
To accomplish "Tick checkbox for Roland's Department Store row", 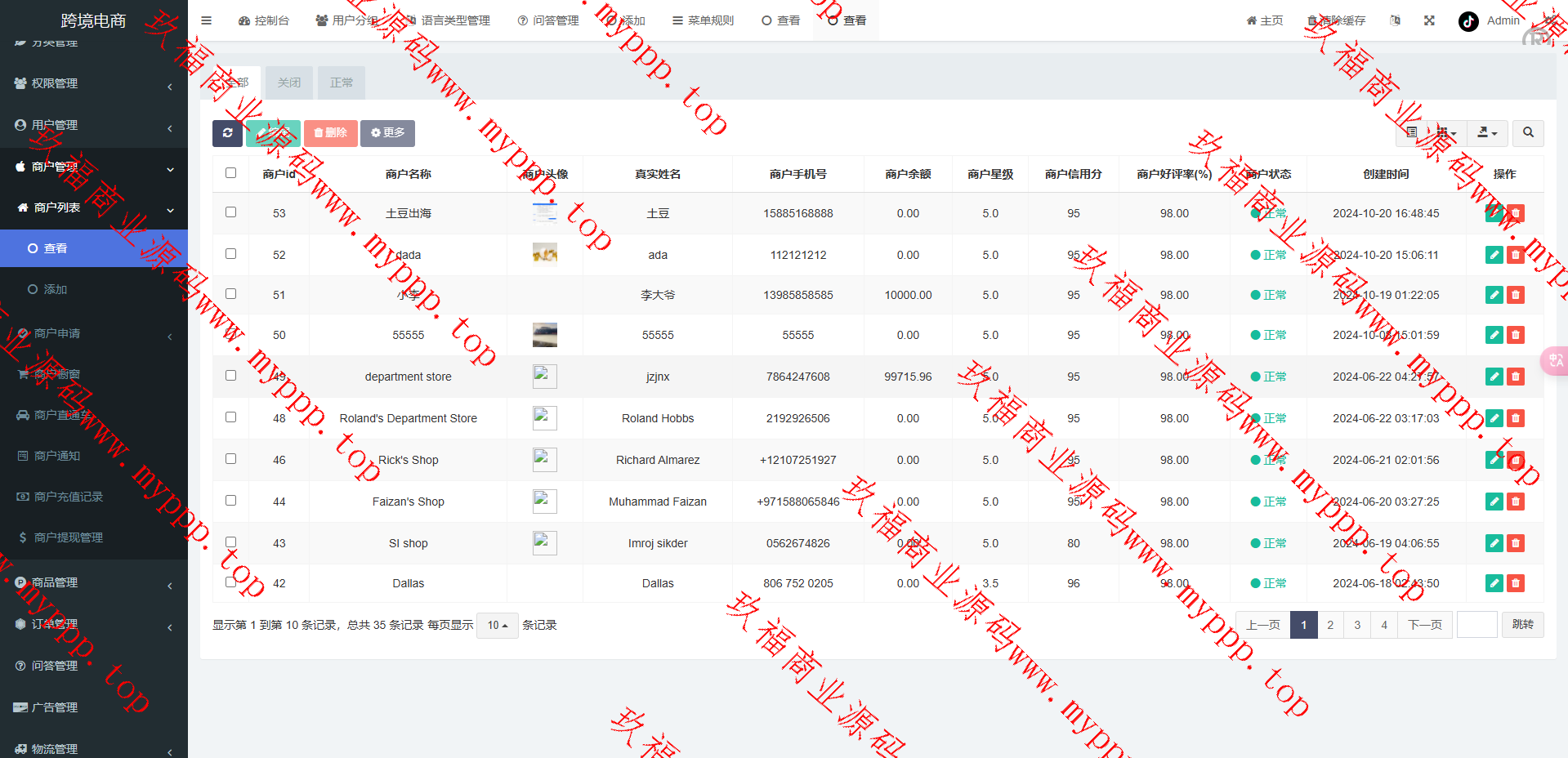I will pyautogui.click(x=230, y=417).
